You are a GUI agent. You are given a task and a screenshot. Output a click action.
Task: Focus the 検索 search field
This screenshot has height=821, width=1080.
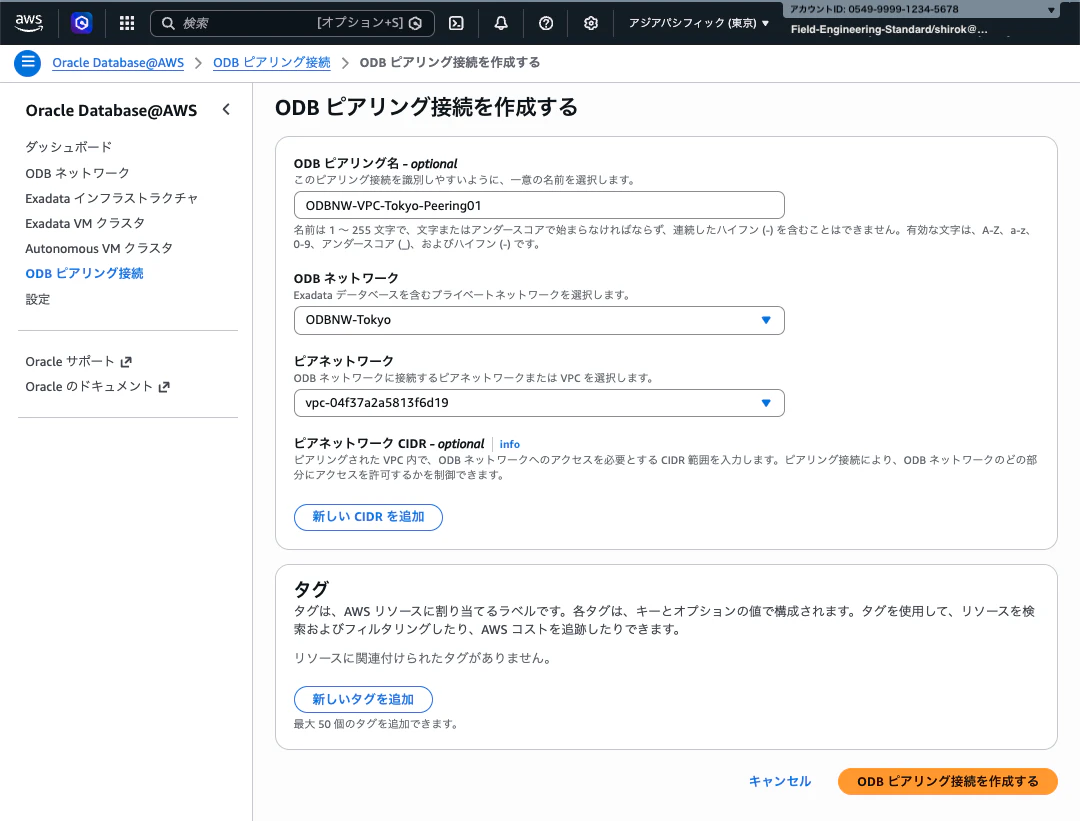coord(292,23)
